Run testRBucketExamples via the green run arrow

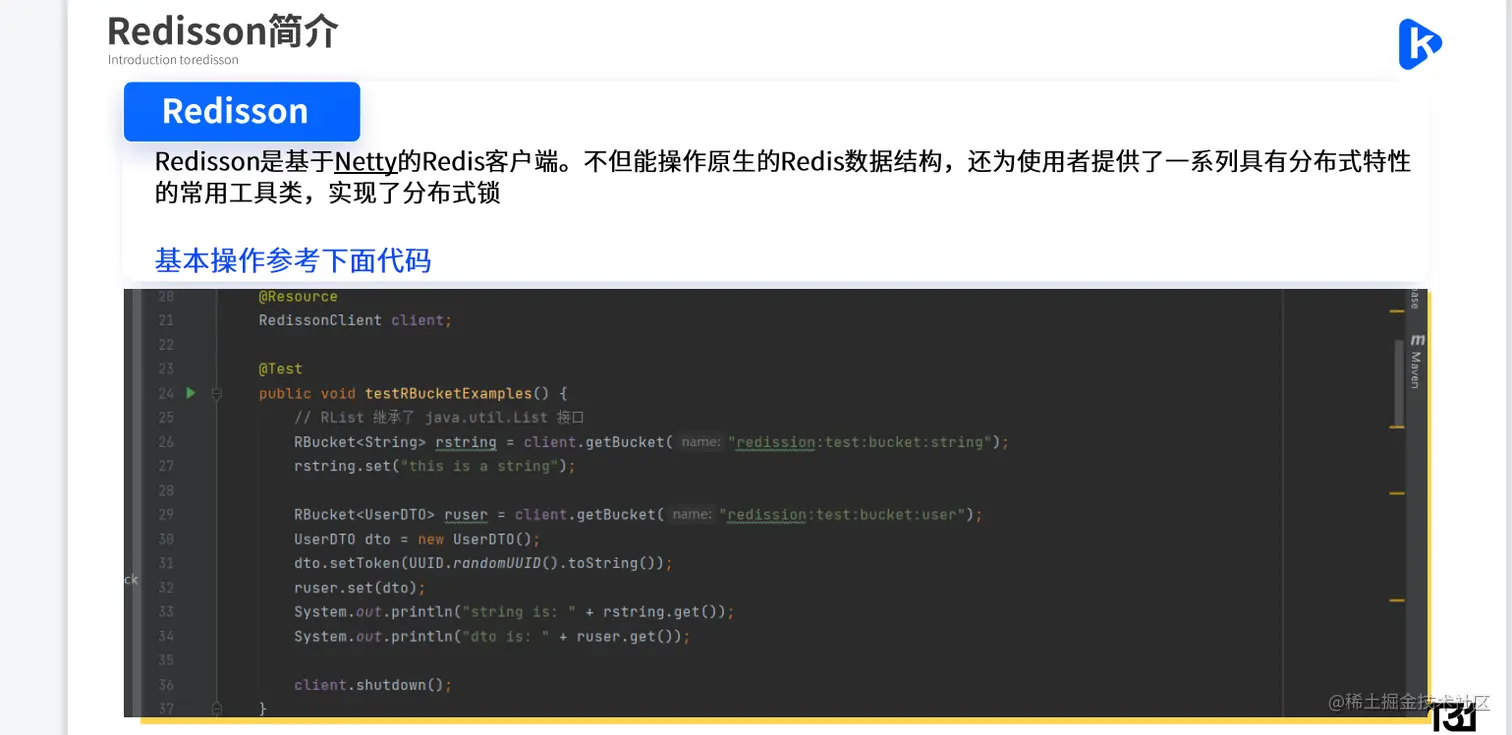pos(191,393)
